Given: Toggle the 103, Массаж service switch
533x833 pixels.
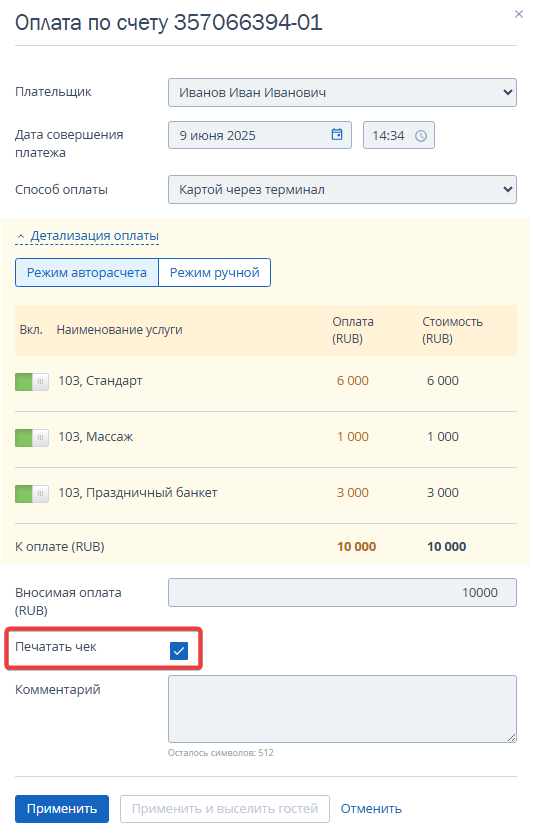Looking at the screenshot, I should tap(32, 437).
